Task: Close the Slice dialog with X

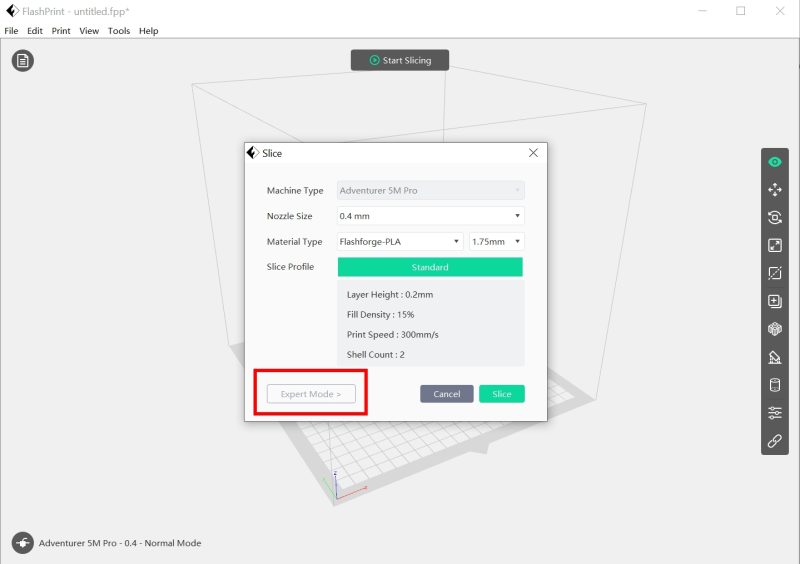Action: [533, 153]
